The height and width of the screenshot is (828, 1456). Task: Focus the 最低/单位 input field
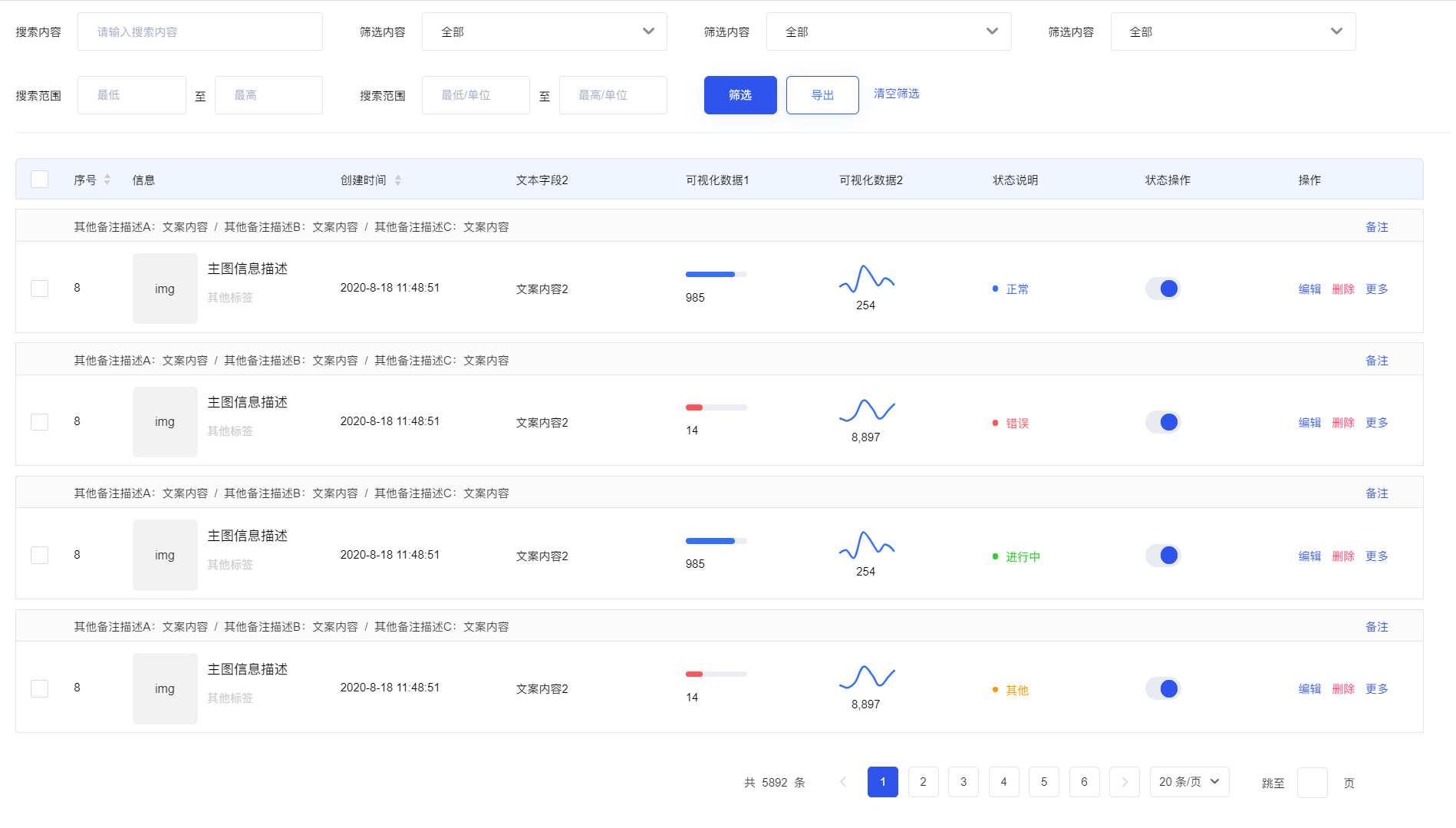[476, 95]
